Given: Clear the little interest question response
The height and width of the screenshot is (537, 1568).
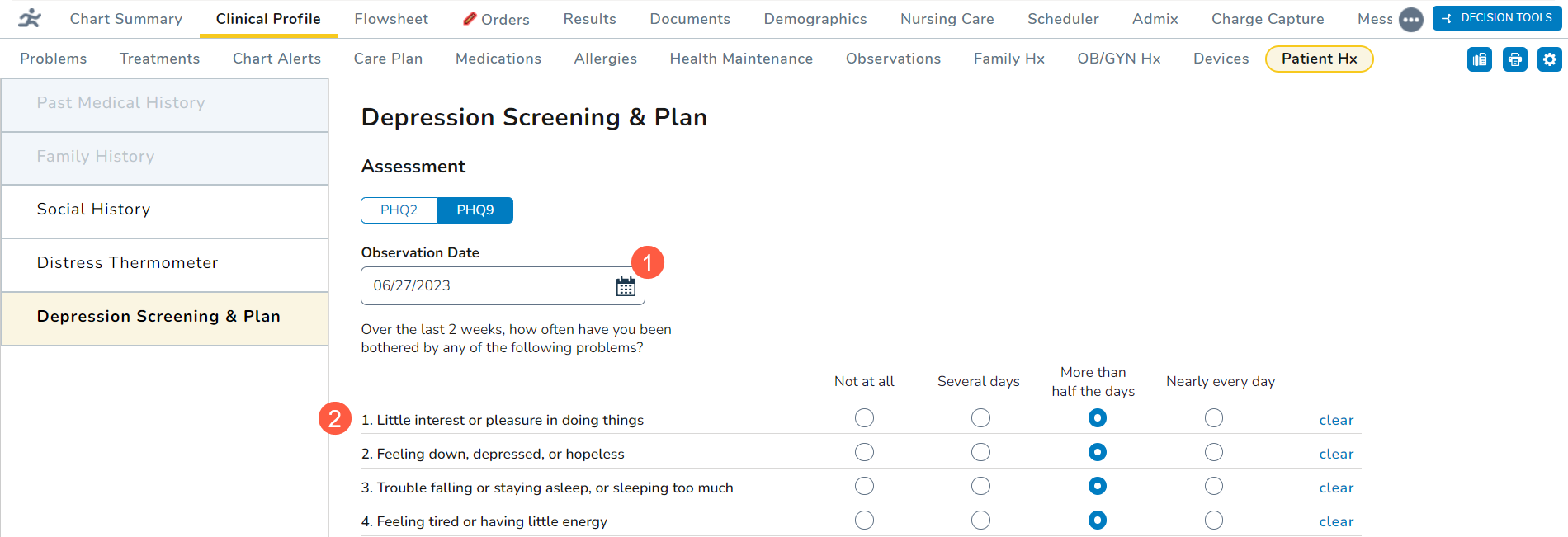Looking at the screenshot, I should (1336, 420).
